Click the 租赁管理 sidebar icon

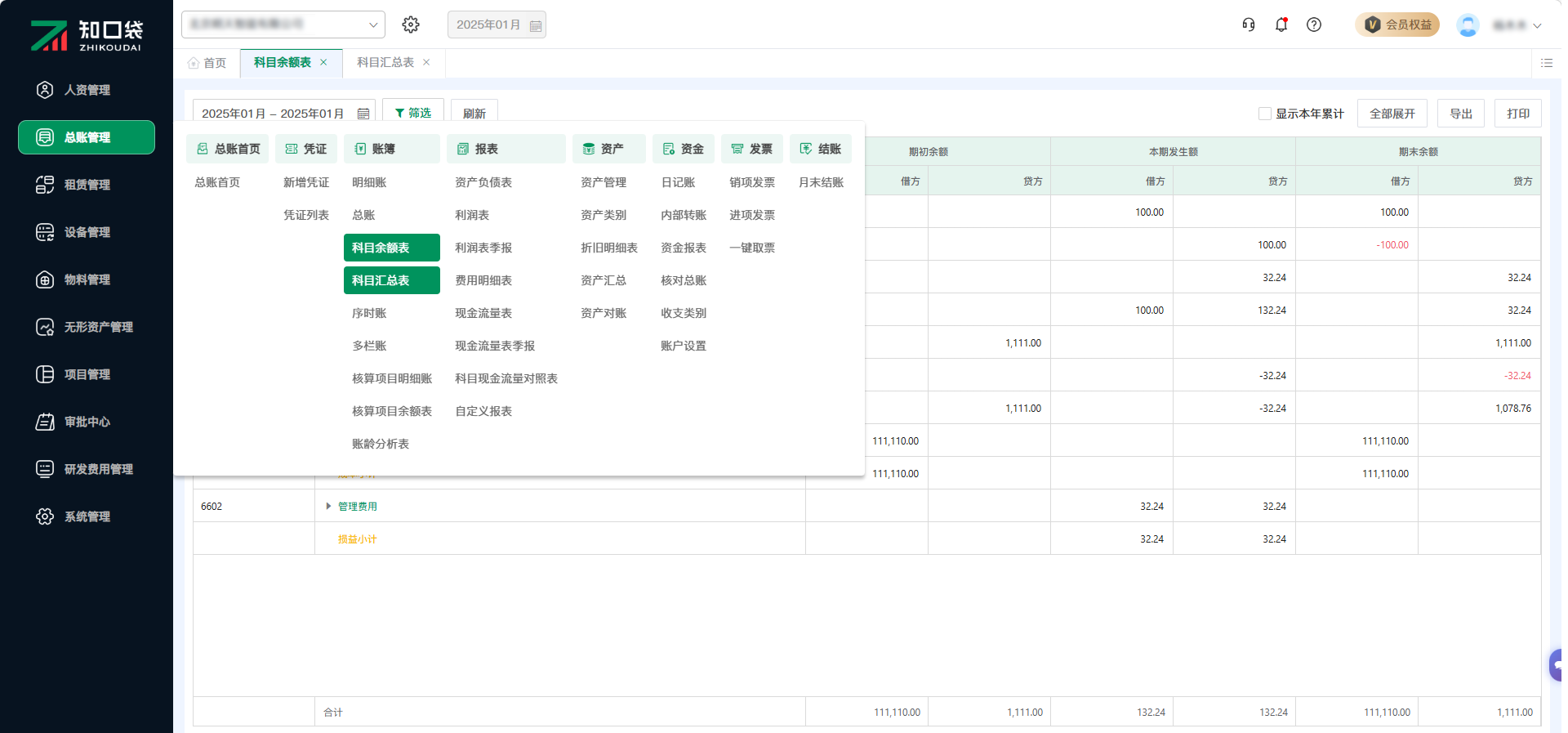(45, 185)
